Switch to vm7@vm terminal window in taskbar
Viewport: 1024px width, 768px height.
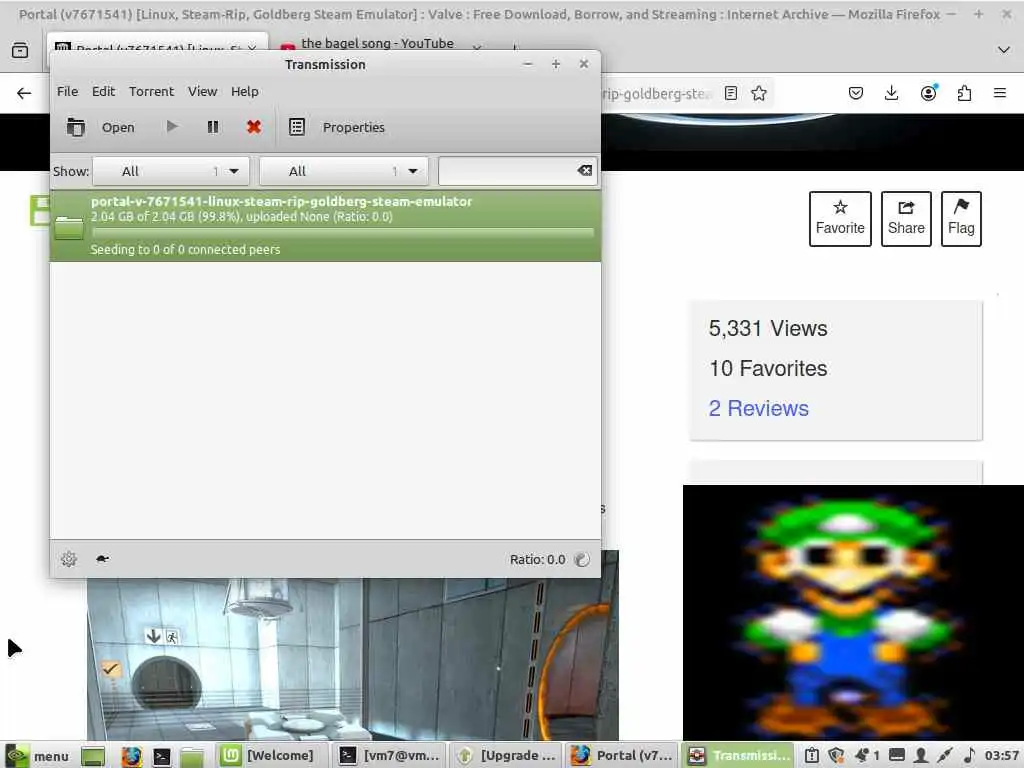(389, 756)
